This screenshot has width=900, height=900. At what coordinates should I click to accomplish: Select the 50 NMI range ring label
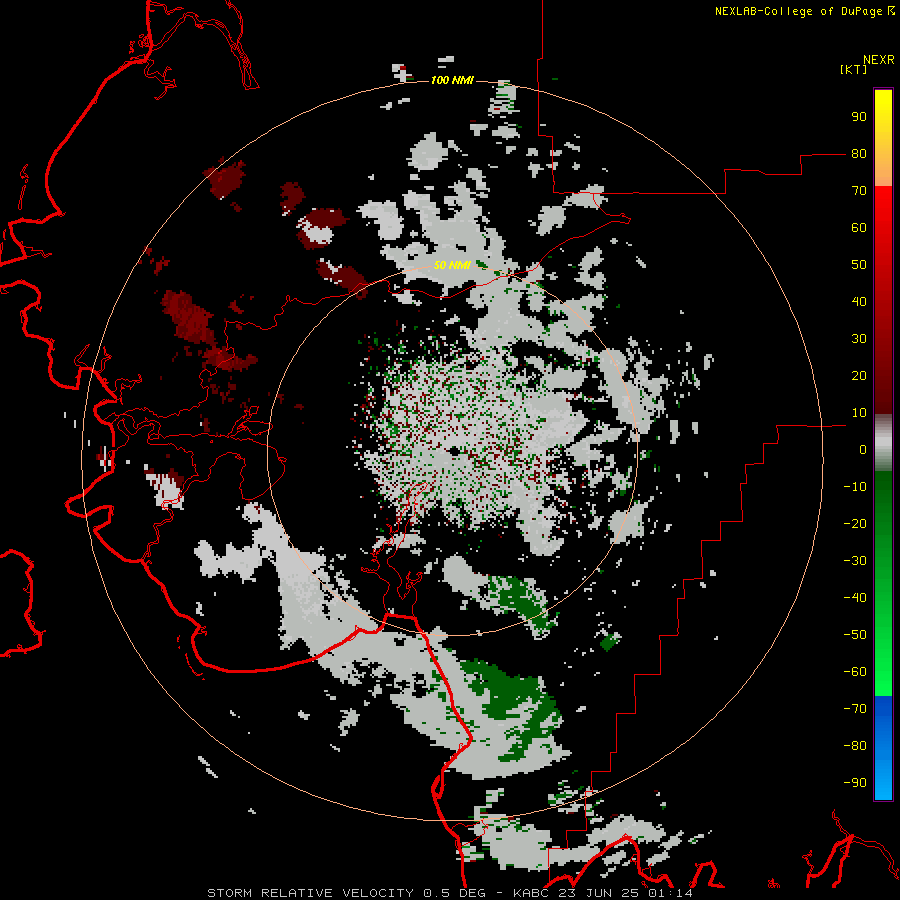pyautogui.click(x=452, y=265)
